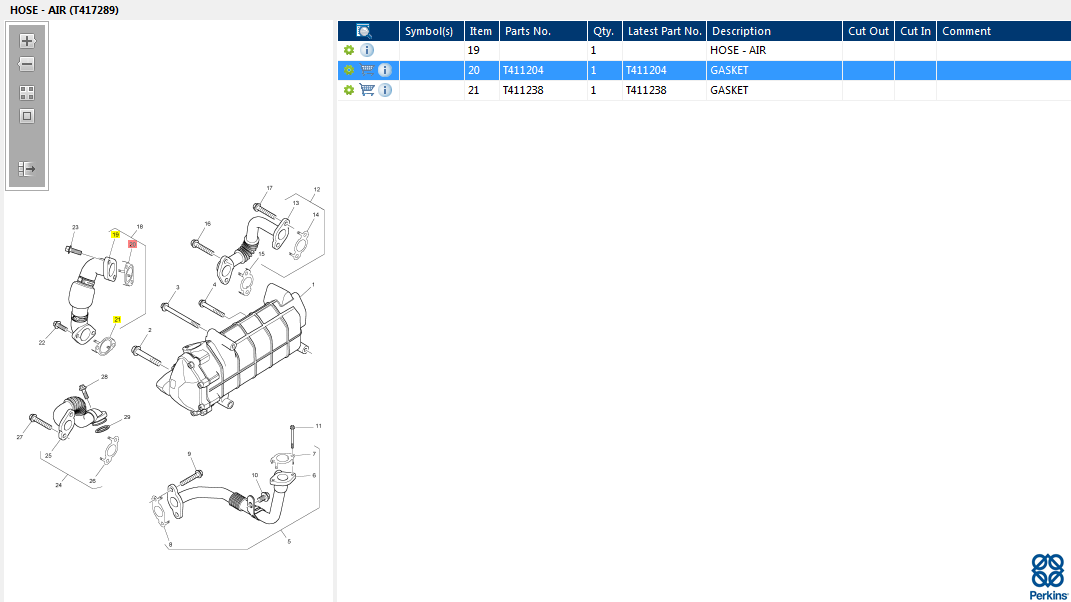
Task: Click the Perkins logo
Action: click(1048, 577)
